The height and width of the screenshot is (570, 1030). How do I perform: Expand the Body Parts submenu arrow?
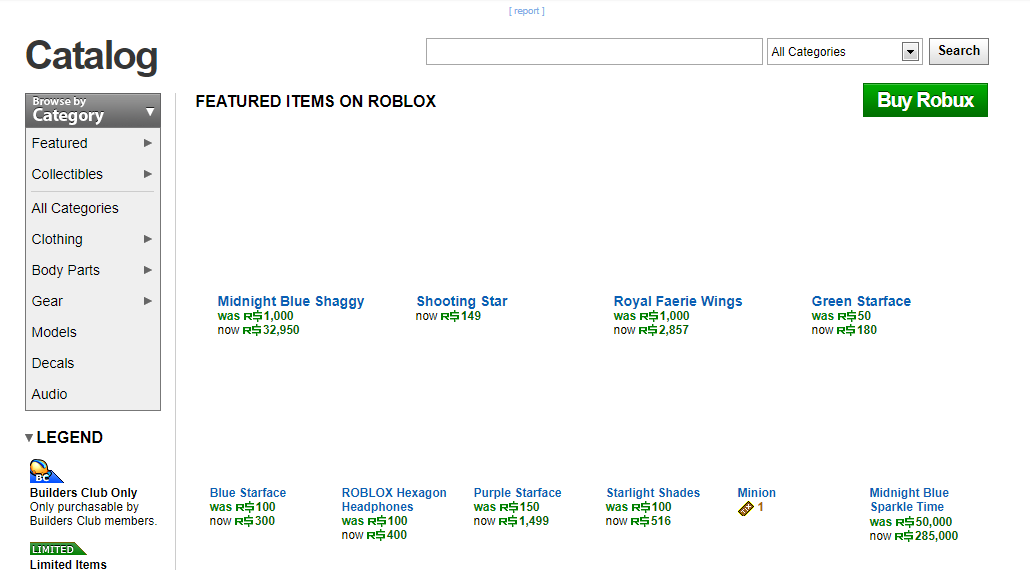pos(148,270)
